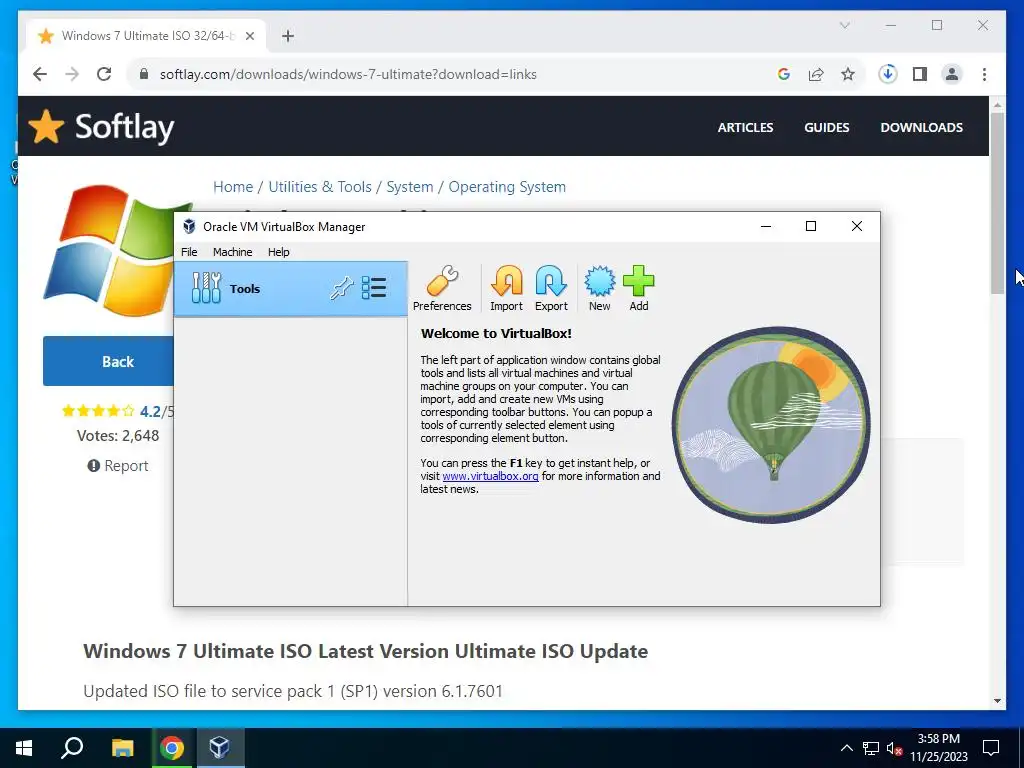Click the Import appliance icon
The width and height of the screenshot is (1024, 768).
pos(506,288)
